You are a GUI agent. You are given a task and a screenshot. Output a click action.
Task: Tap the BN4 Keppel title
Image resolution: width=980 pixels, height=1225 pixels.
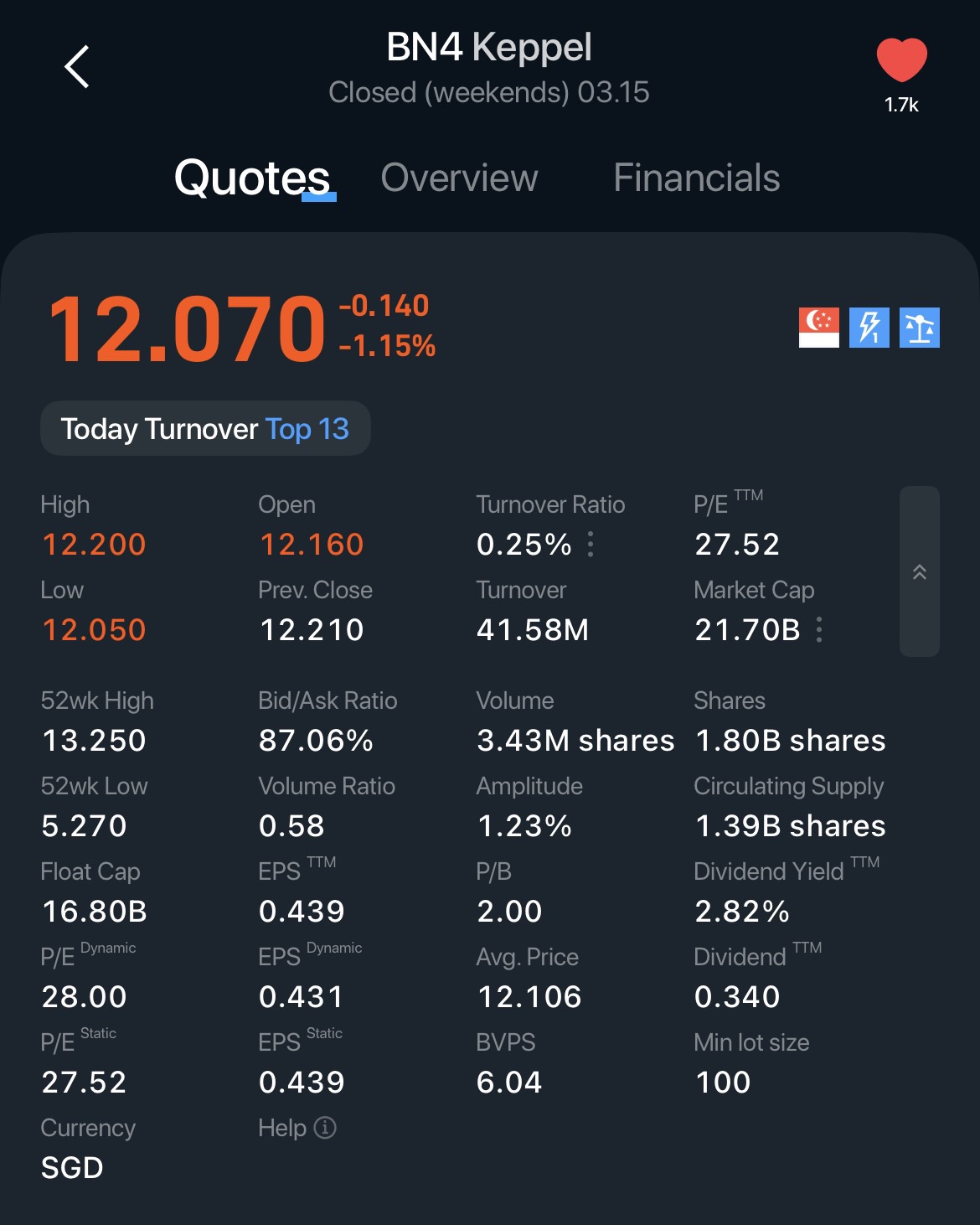(x=489, y=47)
